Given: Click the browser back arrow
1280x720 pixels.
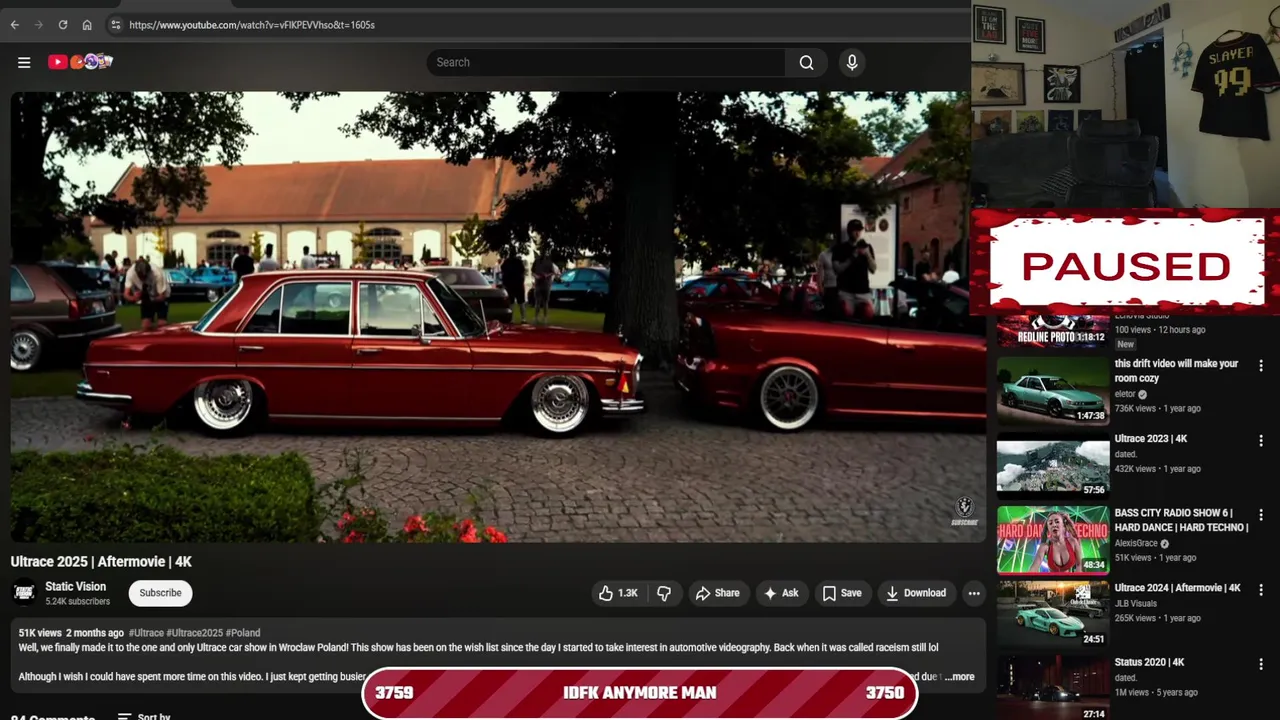Looking at the screenshot, I should pos(14,25).
